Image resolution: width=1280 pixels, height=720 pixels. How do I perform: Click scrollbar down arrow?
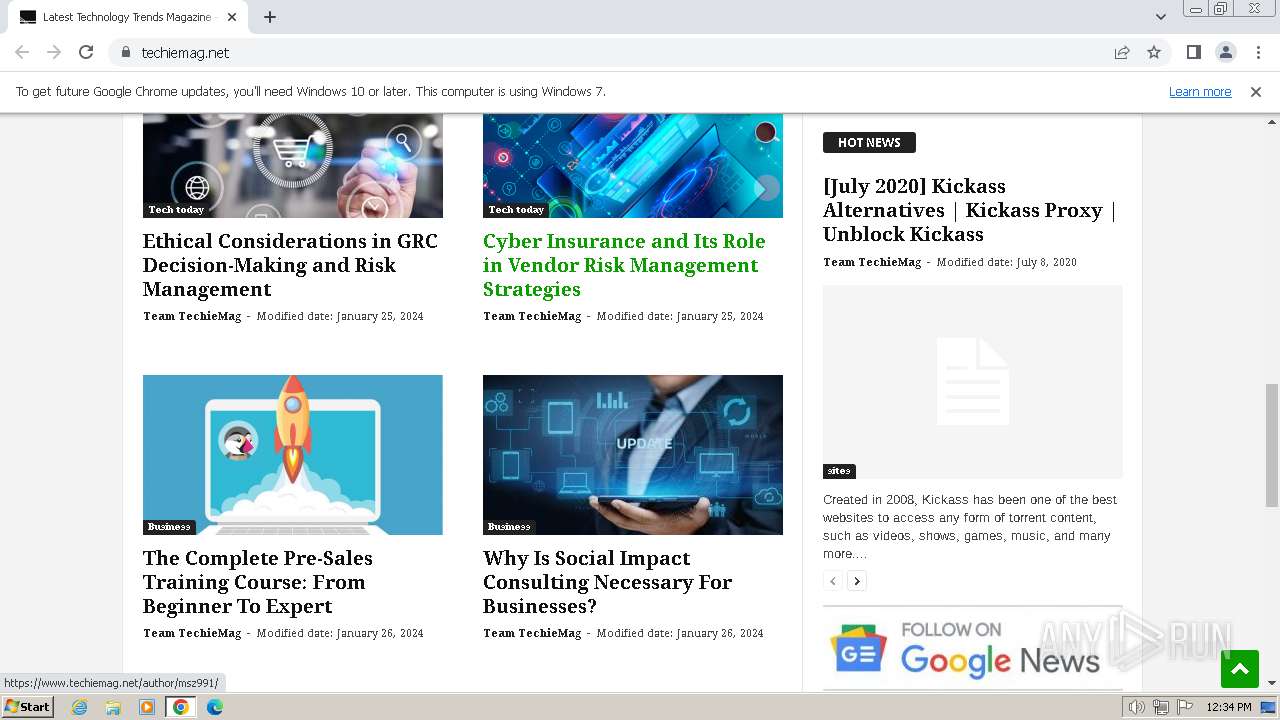[x=1272, y=683]
